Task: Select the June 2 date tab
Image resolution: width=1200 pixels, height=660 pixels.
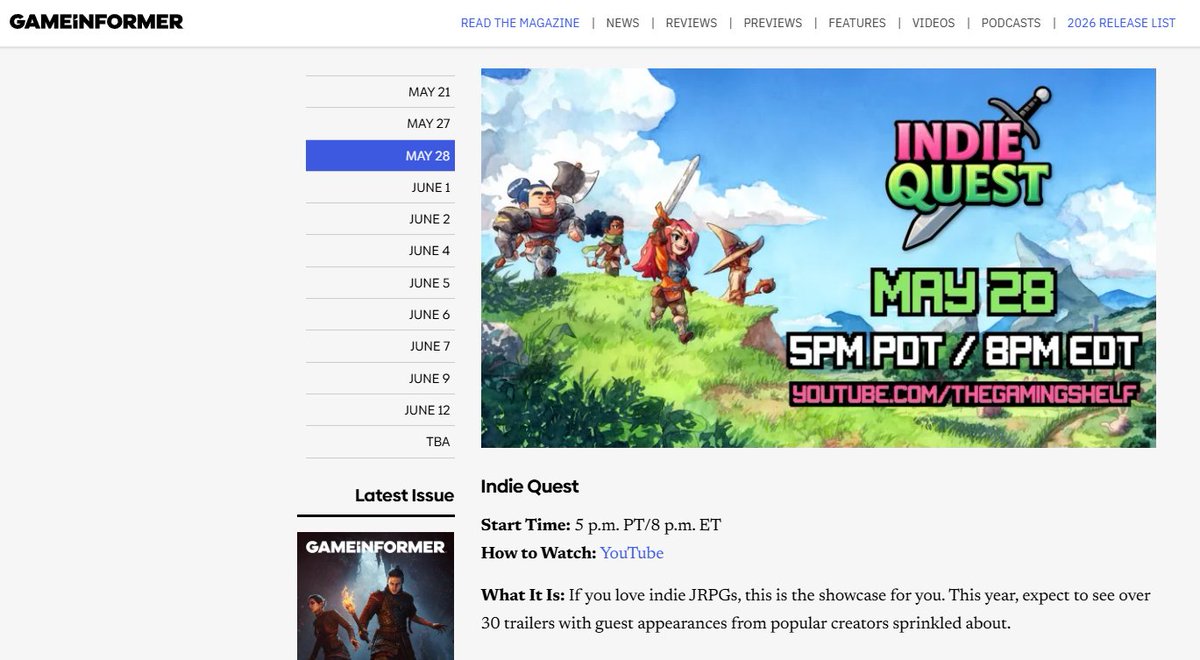Action: coord(380,219)
